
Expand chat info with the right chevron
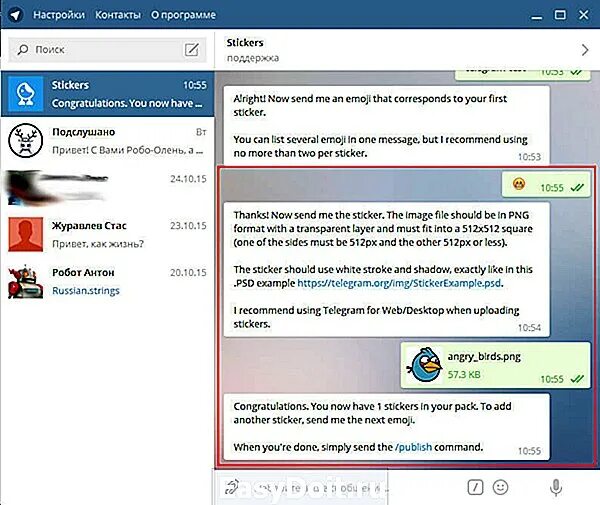tap(585, 50)
